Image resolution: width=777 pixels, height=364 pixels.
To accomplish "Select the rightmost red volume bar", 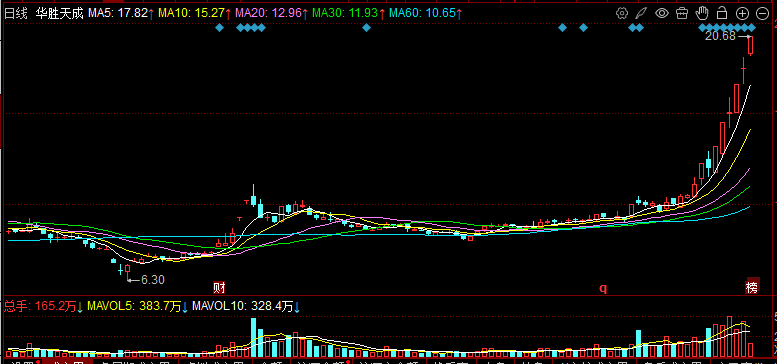I will coord(751,350).
